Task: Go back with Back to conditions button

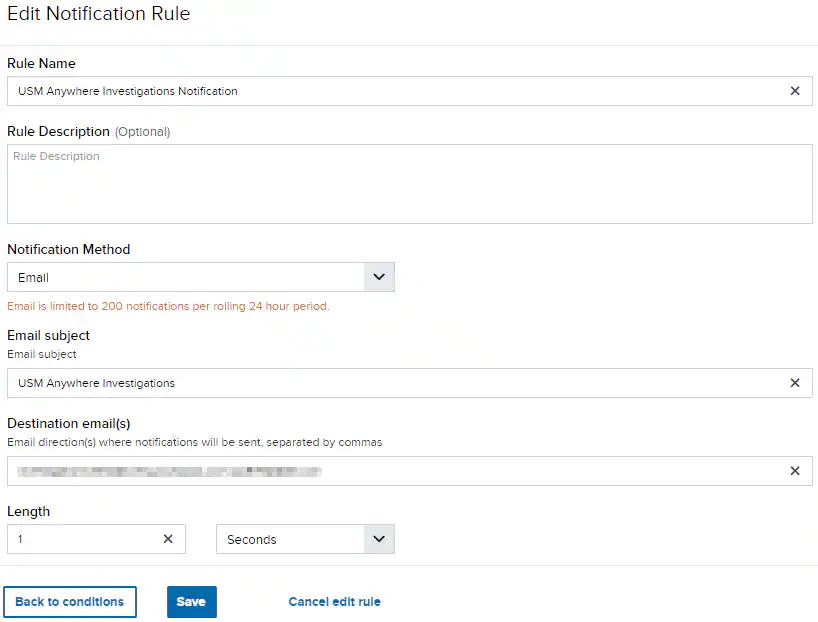Action: 70,602
